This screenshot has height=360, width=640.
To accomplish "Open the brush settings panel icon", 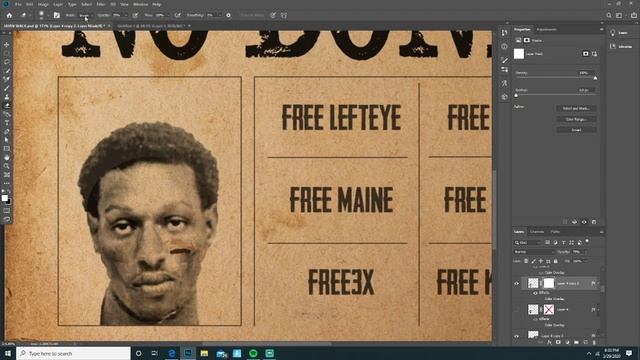I will tap(57, 15).
